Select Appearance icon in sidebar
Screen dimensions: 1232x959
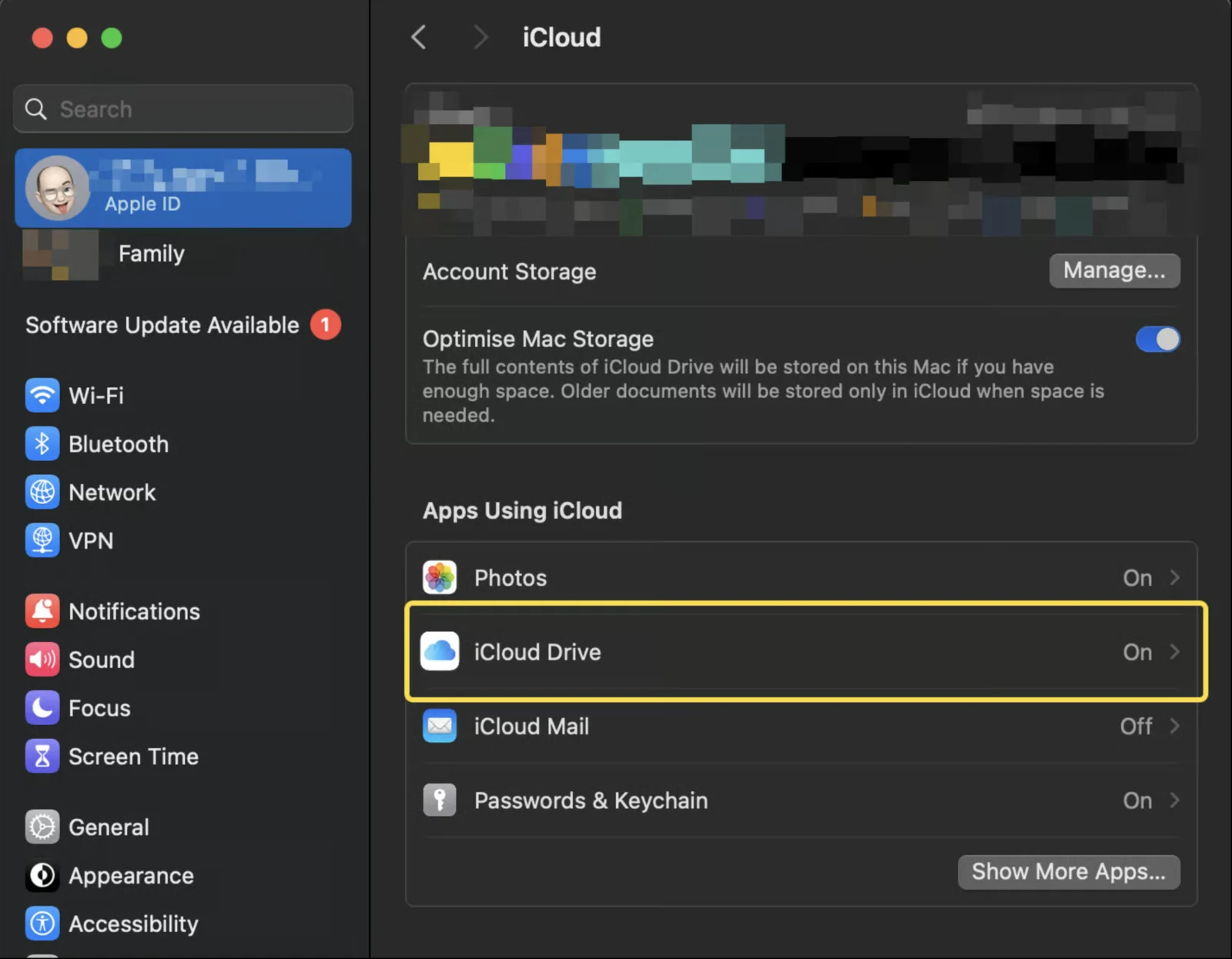point(42,876)
